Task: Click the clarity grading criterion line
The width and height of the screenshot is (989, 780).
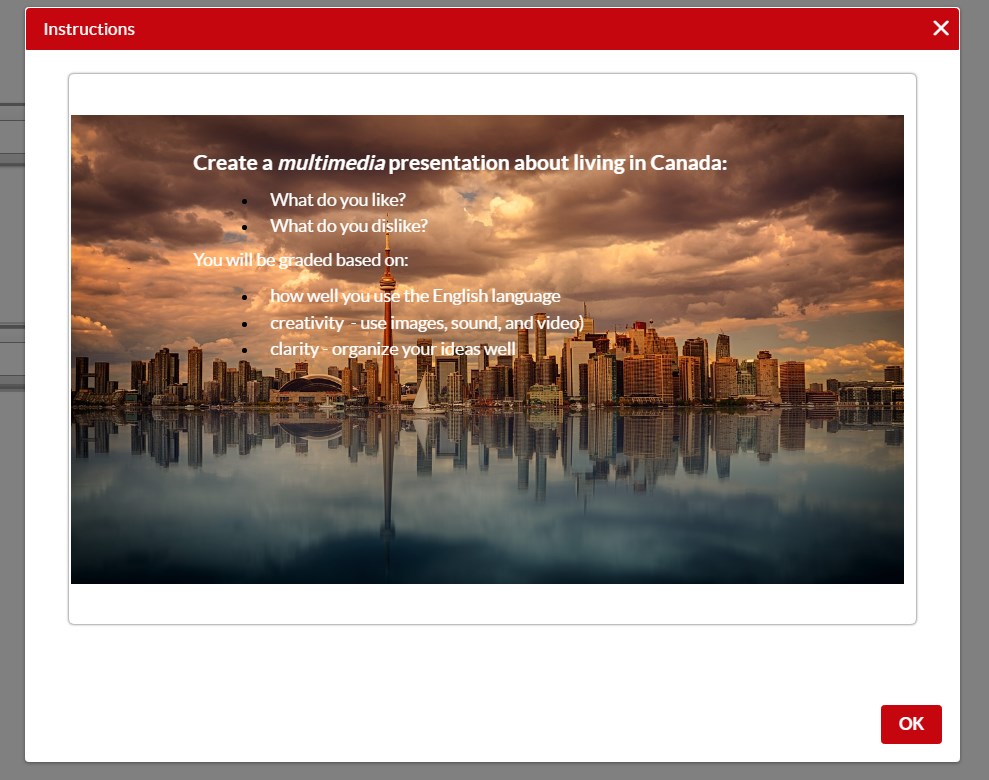Action: (392, 349)
